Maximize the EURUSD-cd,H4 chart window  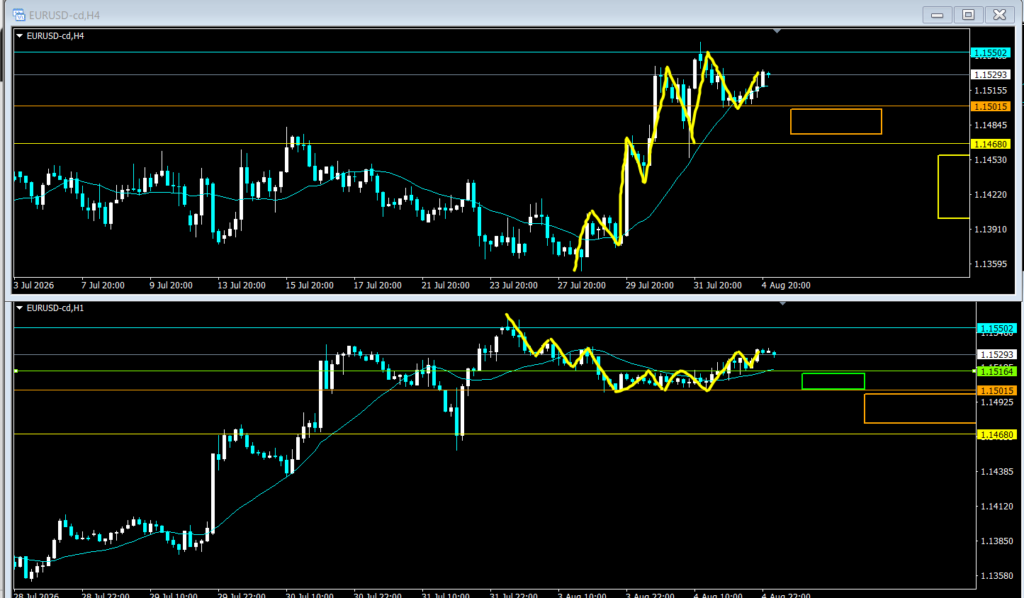pyautogui.click(x=968, y=14)
